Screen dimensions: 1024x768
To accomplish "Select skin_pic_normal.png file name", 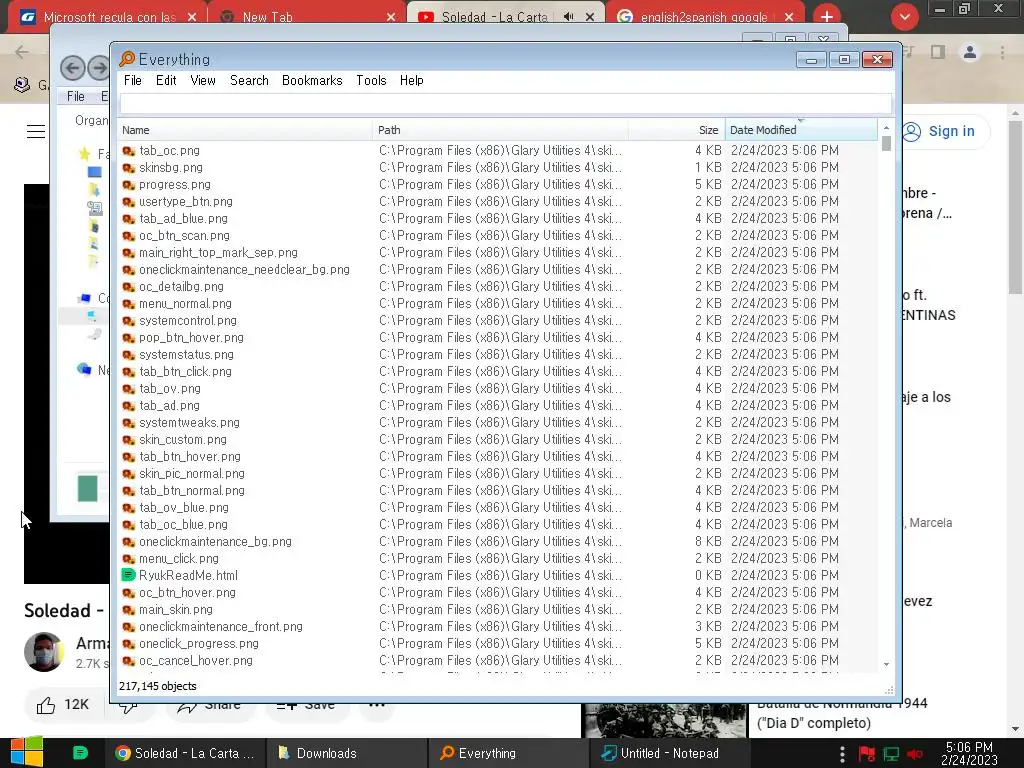I will 192,473.
